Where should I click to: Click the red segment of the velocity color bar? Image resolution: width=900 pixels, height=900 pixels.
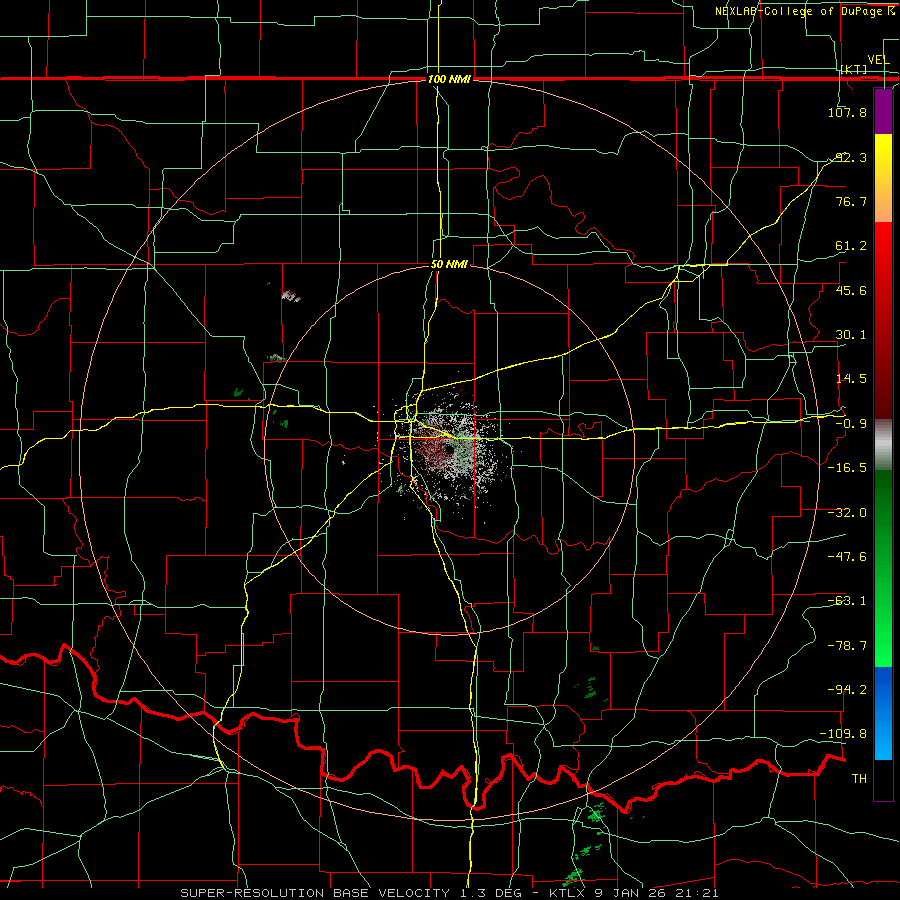(x=883, y=320)
